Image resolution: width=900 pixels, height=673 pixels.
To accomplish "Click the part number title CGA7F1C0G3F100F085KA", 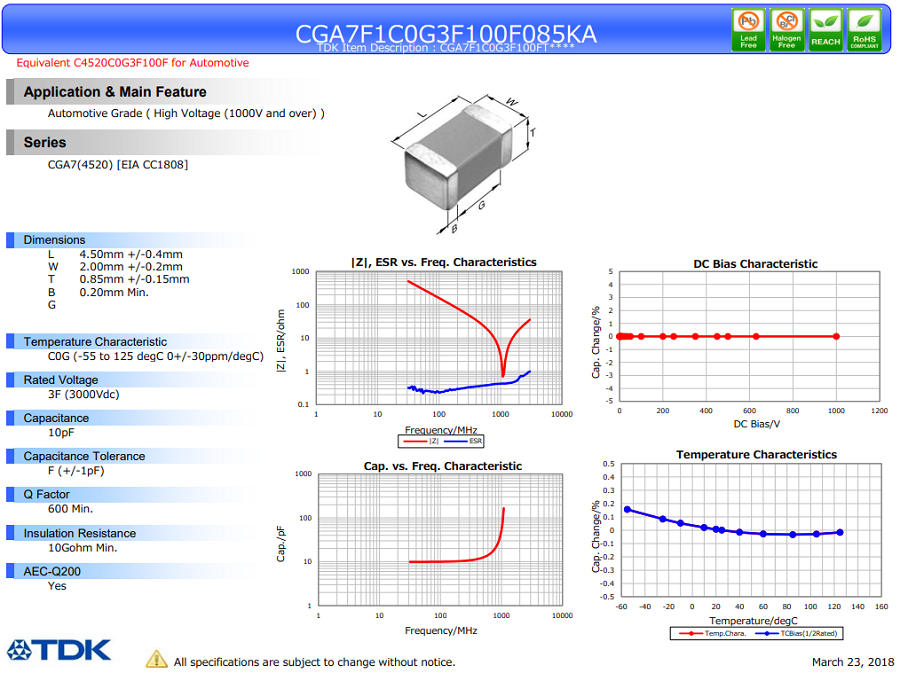I will click(x=446, y=33).
